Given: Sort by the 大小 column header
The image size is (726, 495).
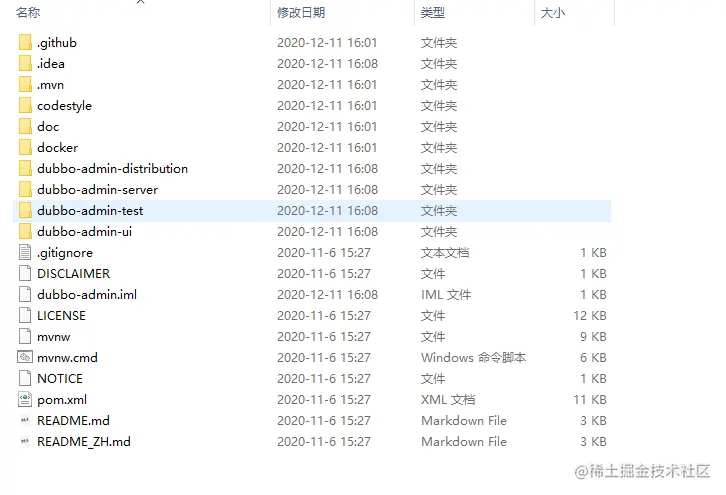Looking at the screenshot, I should coord(553,13).
